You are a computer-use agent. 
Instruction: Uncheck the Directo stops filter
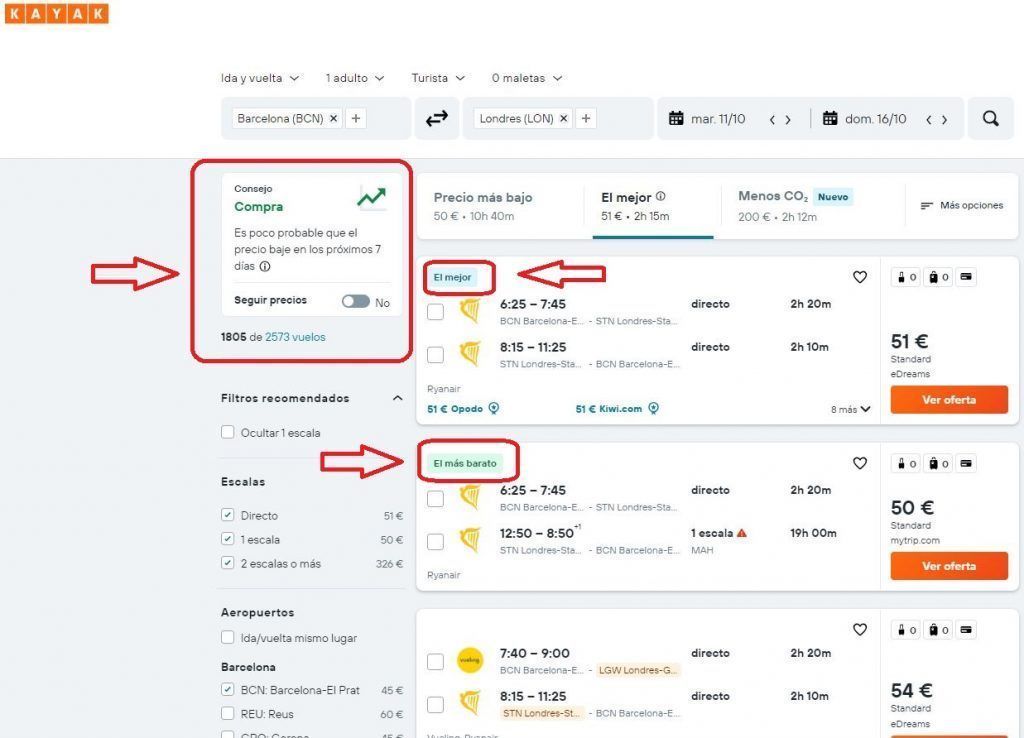[227, 515]
